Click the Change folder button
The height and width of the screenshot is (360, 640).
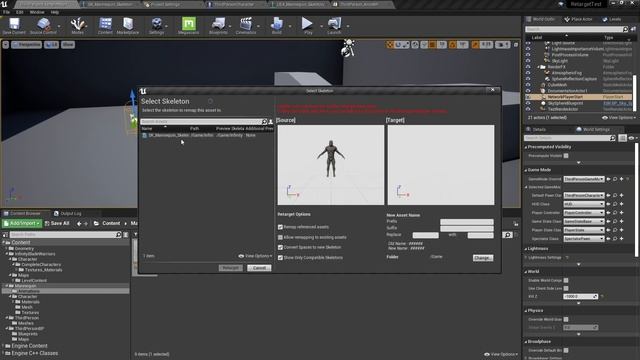tap(483, 258)
